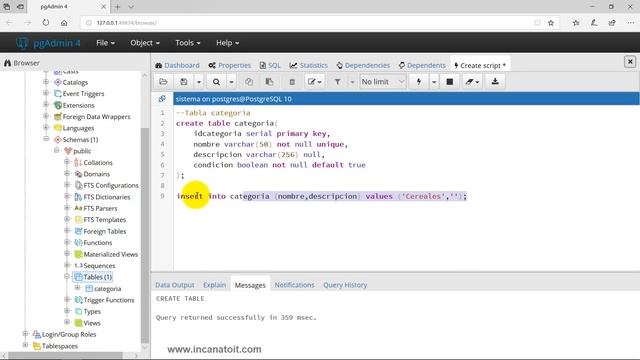Image resolution: width=640 pixels, height=360 pixels.
Task: Click the Save file icon
Action: tap(184, 82)
